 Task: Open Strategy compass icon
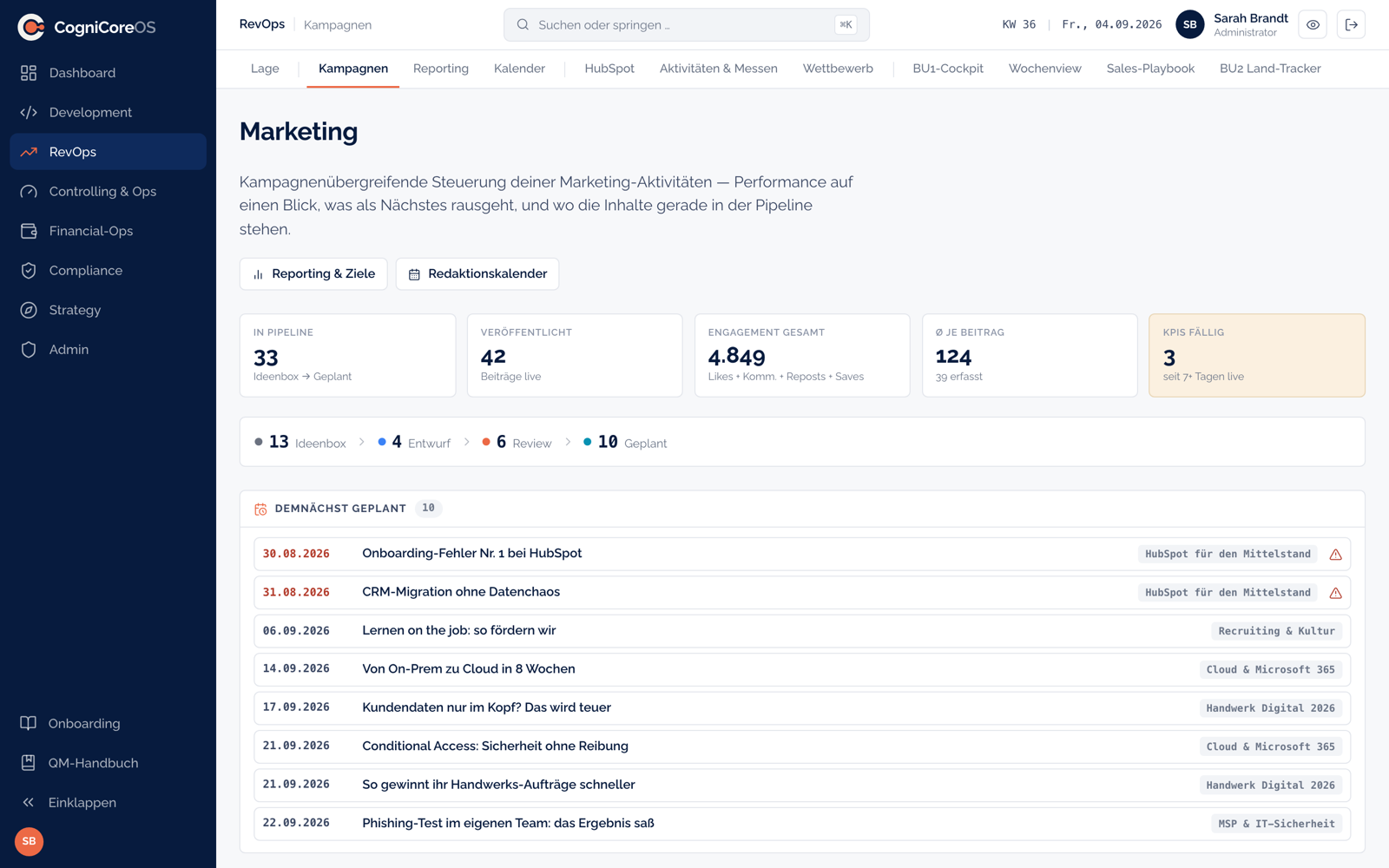[x=29, y=310]
